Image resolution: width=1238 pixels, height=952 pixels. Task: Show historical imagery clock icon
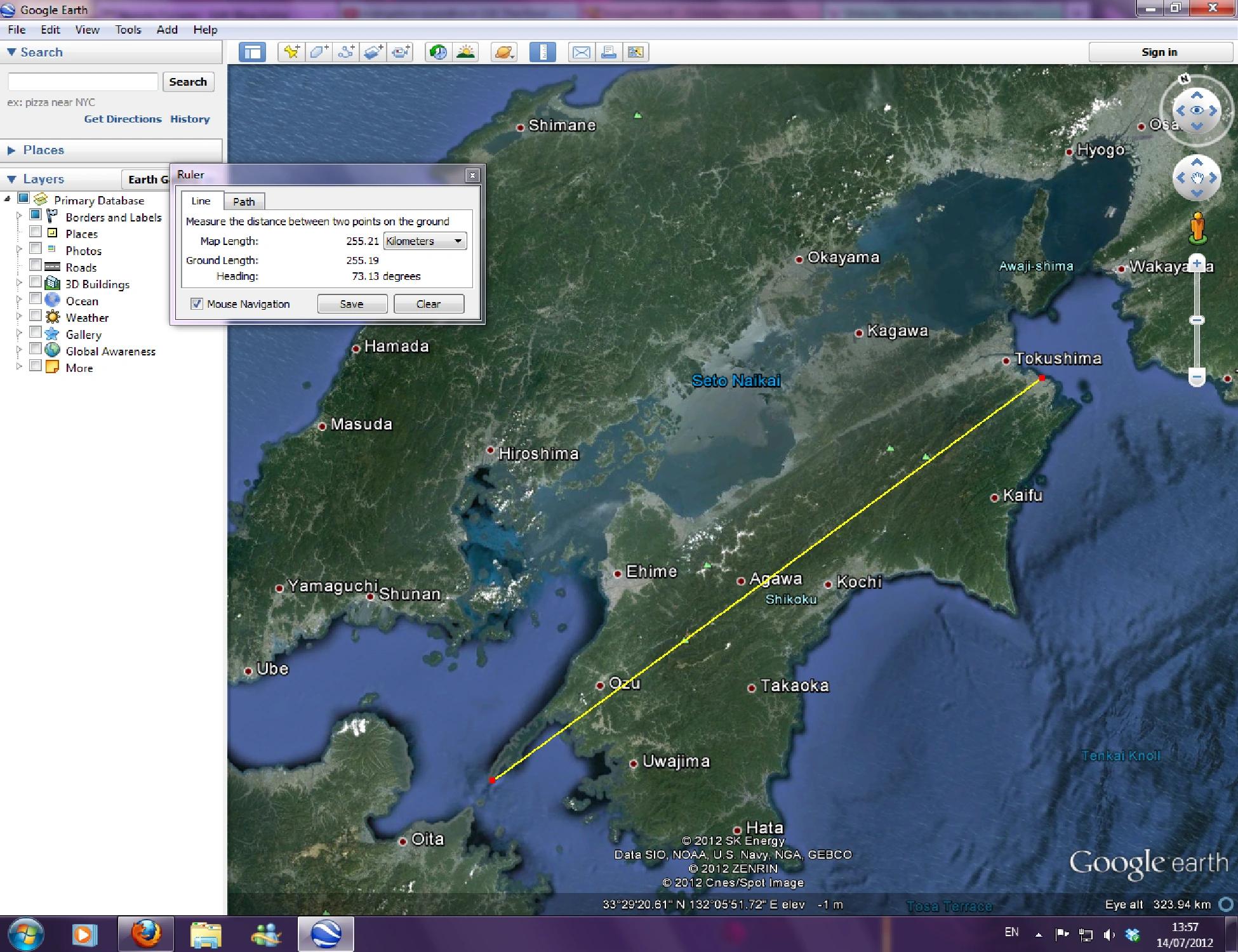[x=438, y=52]
